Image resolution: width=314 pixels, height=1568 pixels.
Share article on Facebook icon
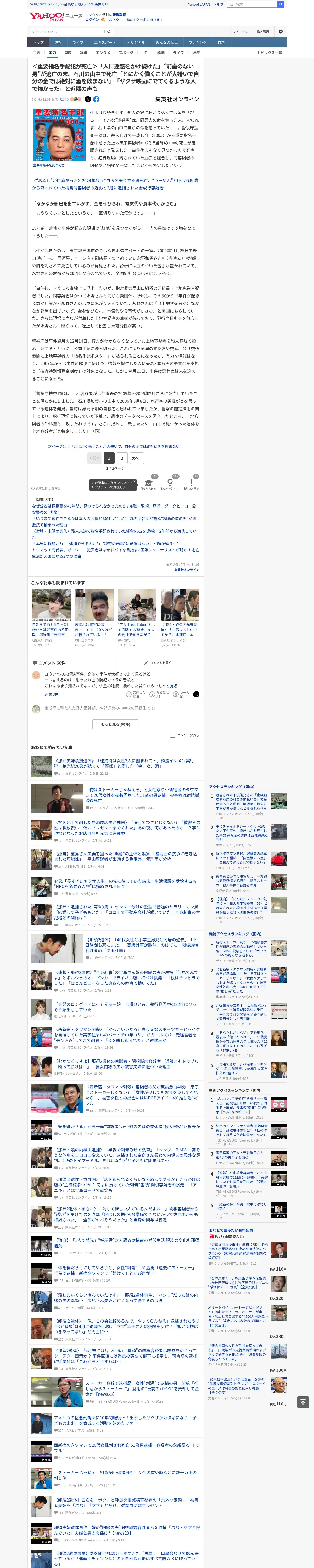[x=96, y=99]
